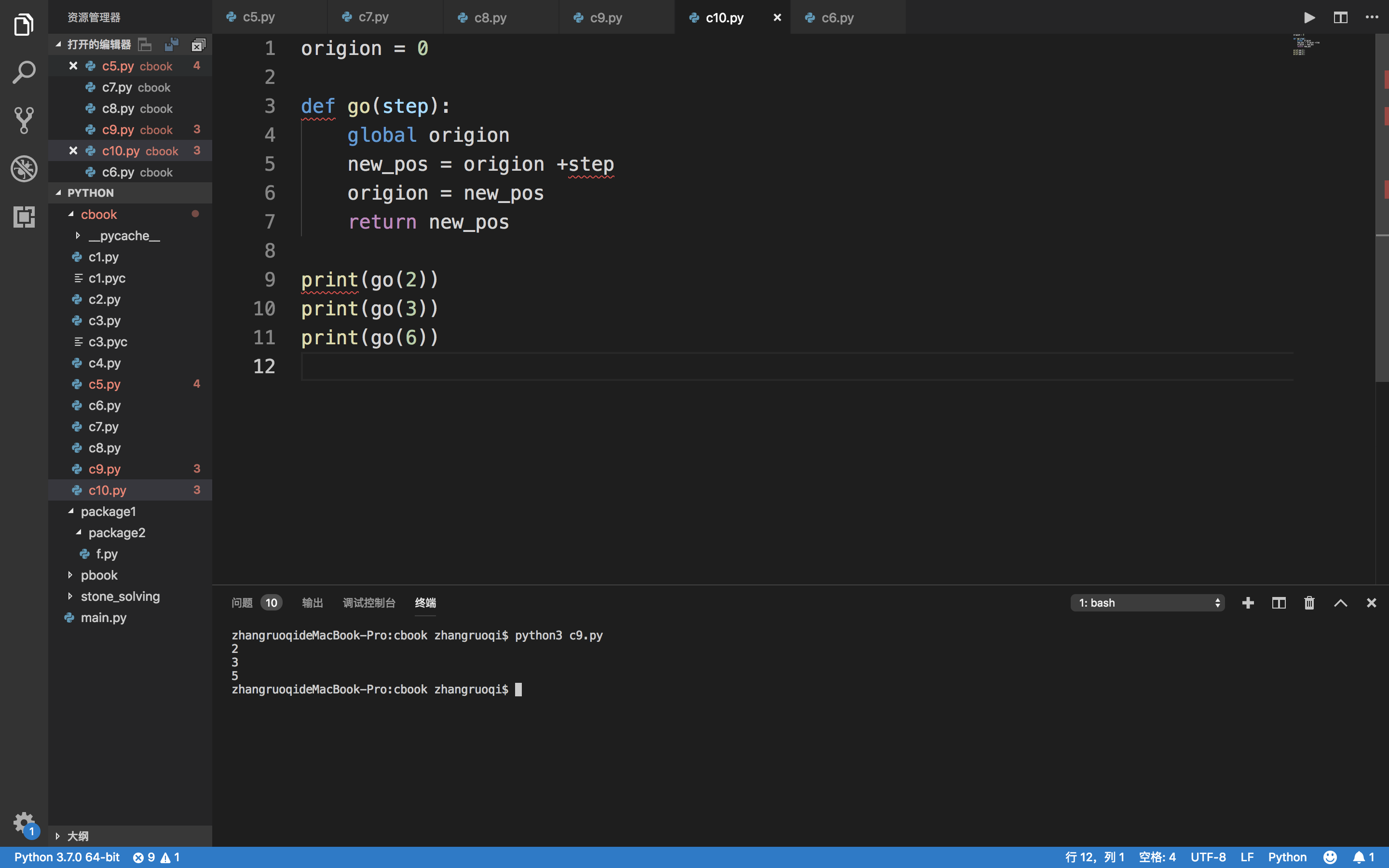Click the editor vertical scrollbar

(1382, 207)
